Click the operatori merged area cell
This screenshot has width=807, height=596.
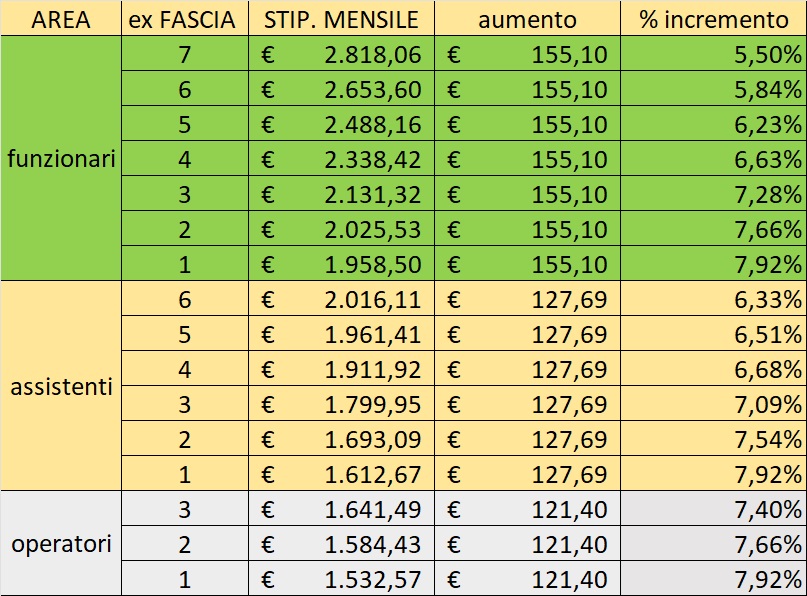(x=61, y=544)
